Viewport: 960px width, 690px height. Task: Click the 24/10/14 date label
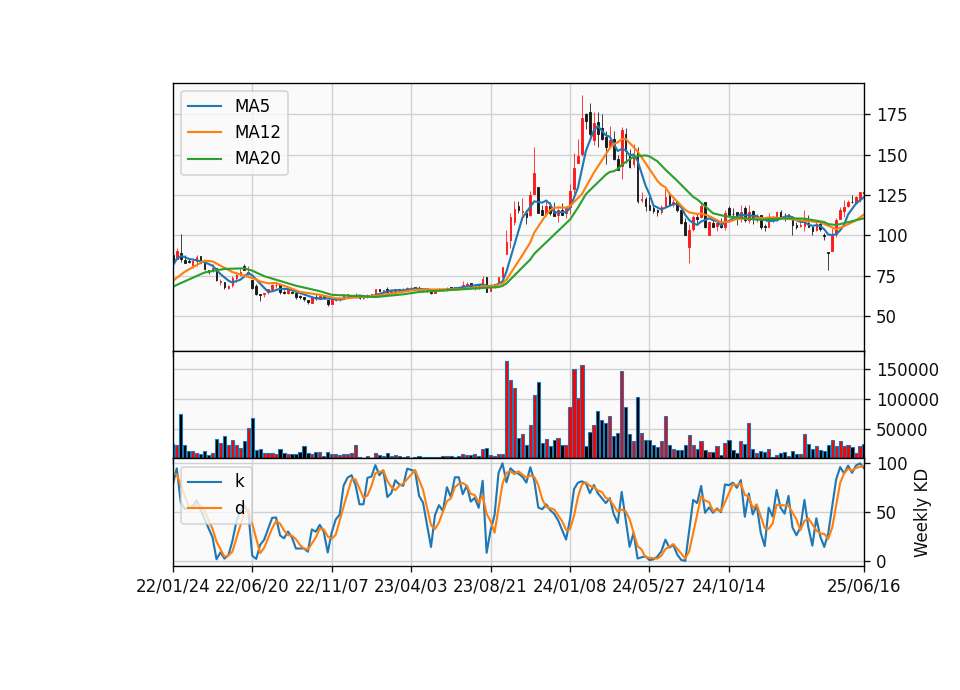pyautogui.click(x=729, y=586)
